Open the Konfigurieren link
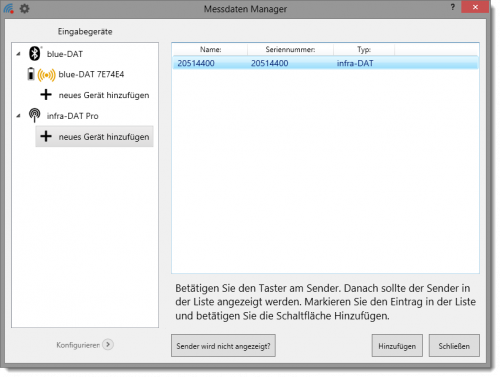 pyautogui.click(x=78, y=345)
